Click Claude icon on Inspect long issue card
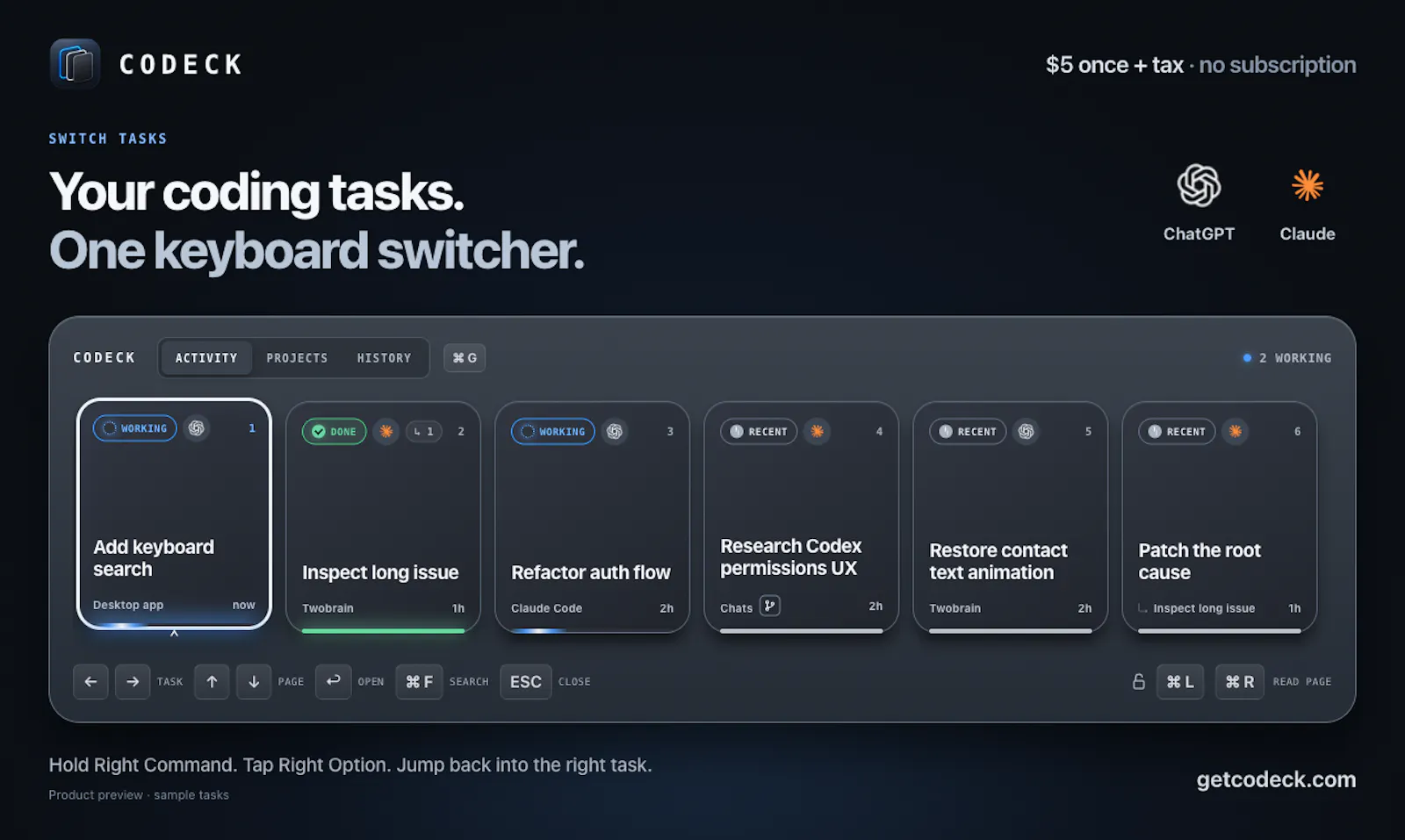1405x840 pixels. coord(386,432)
